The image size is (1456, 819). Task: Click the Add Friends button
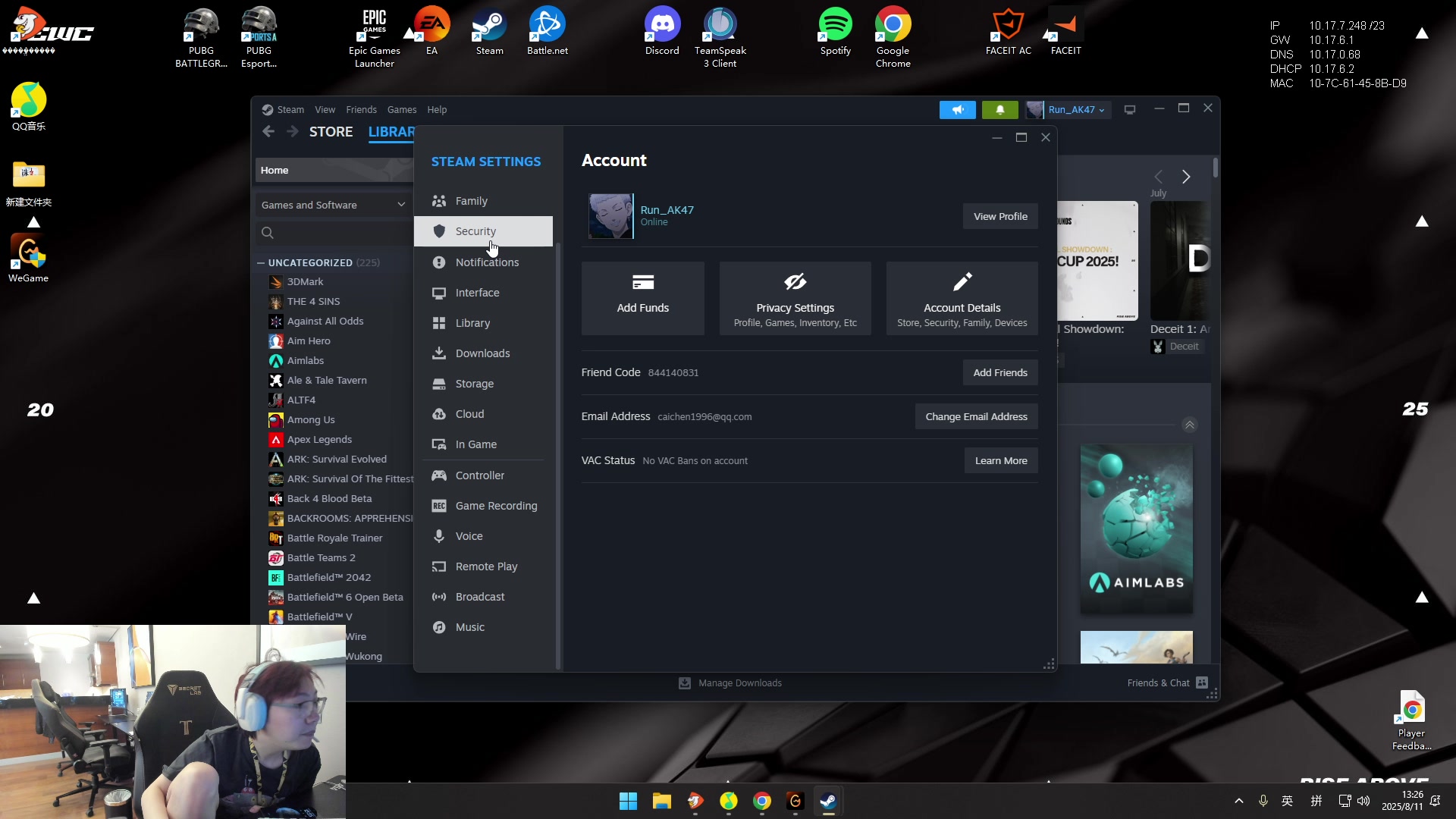1000,372
